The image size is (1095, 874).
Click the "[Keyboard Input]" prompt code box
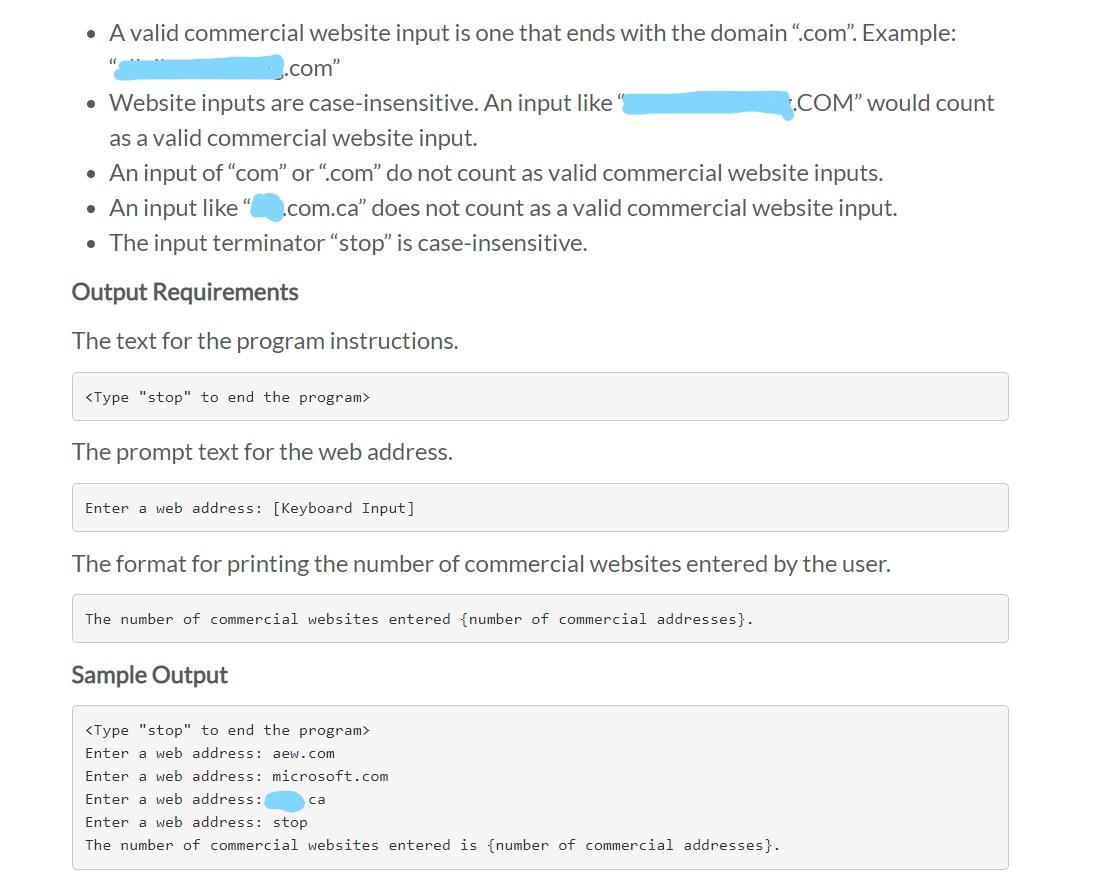(x=539, y=508)
